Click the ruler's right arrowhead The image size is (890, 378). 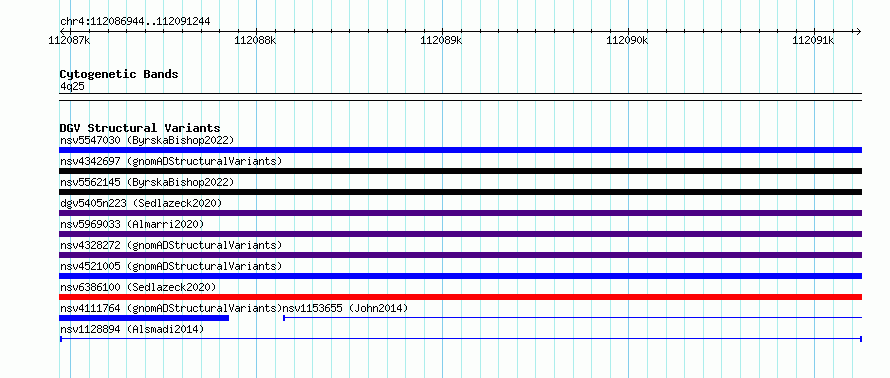click(858, 31)
